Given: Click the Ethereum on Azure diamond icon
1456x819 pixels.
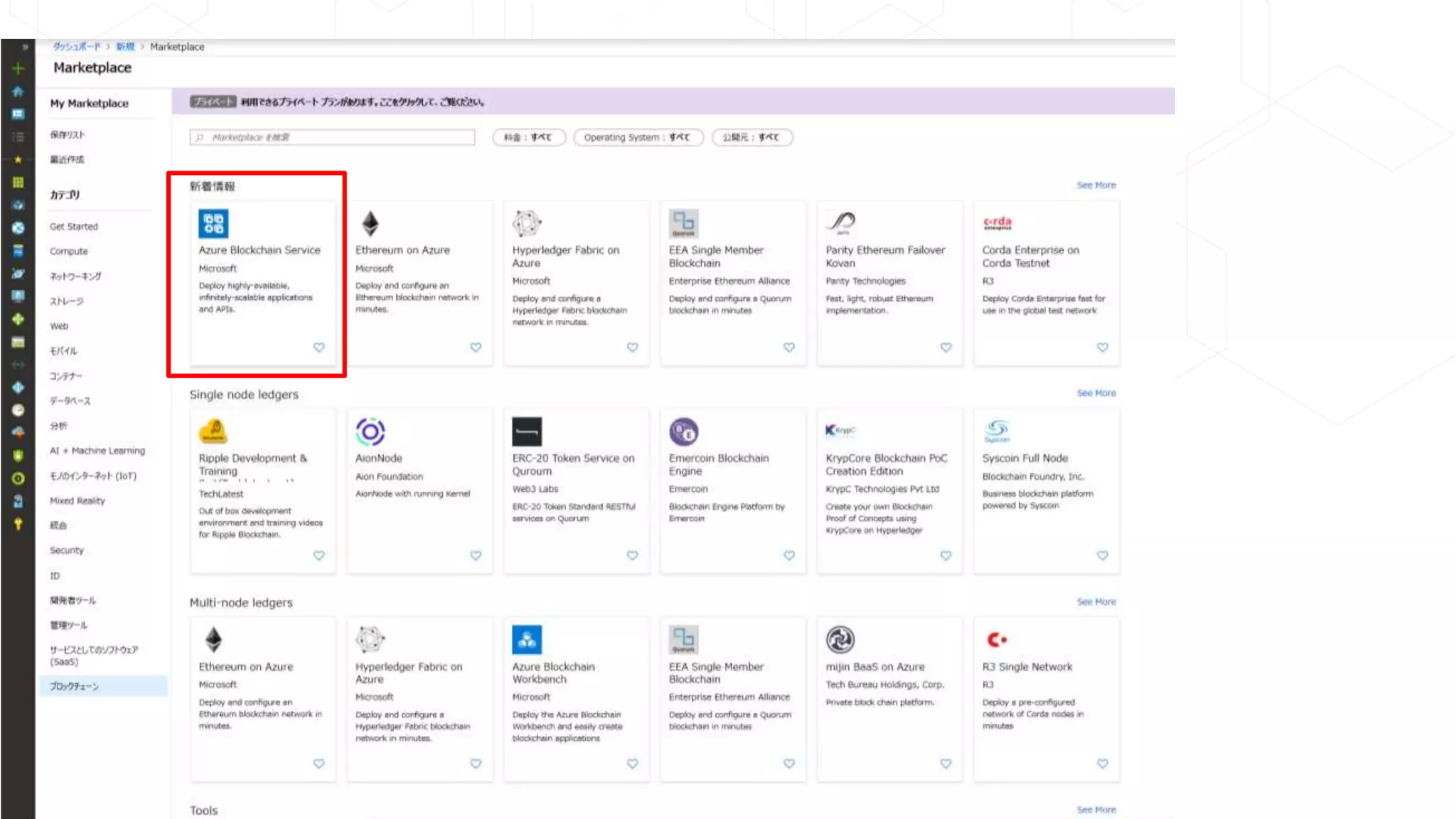Looking at the screenshot, I should (x=370, y=224).
